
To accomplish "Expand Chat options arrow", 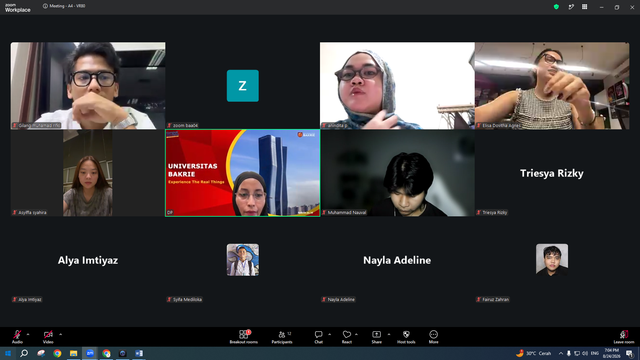I will pos(329,334).
